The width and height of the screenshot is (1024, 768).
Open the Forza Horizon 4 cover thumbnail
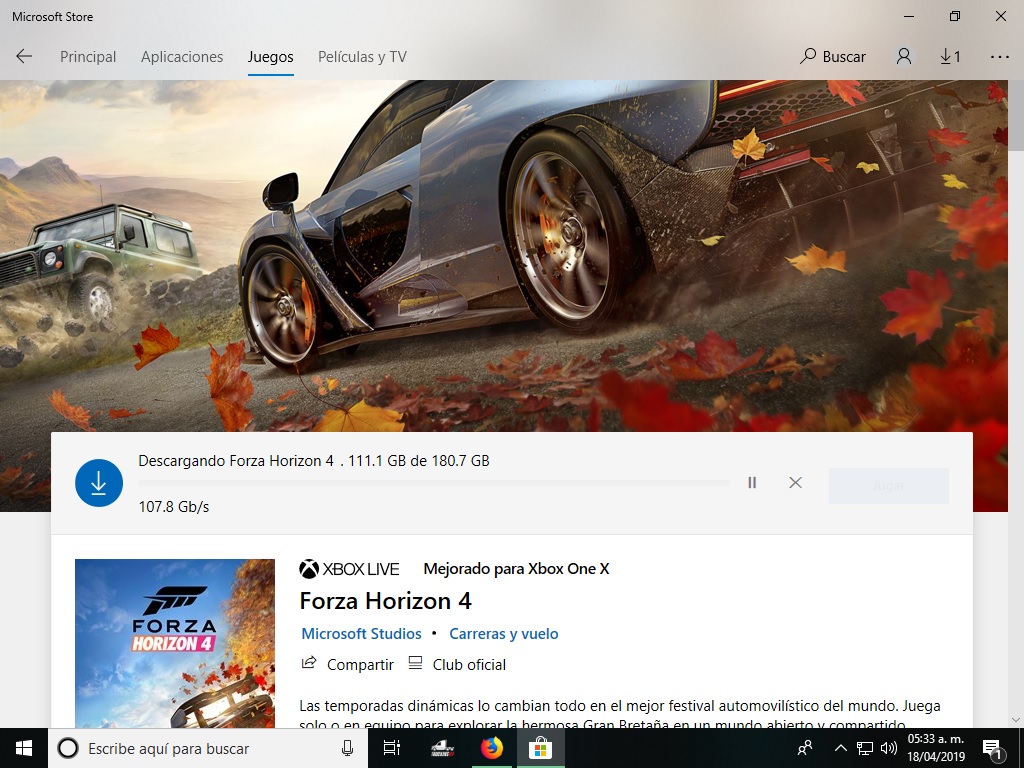pyautogui.click(x=175, y=643)
